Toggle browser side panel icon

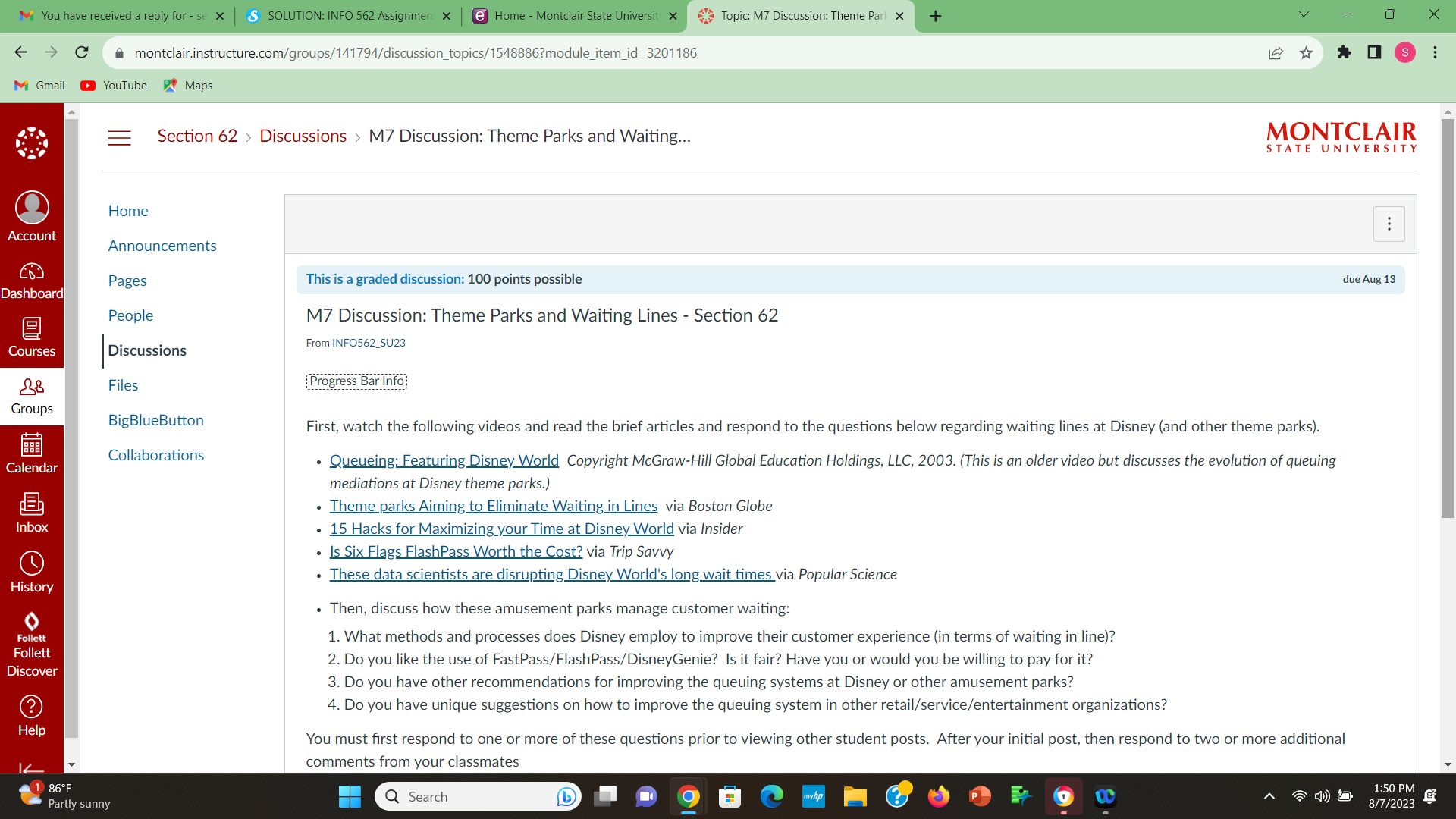[1374, 52]
